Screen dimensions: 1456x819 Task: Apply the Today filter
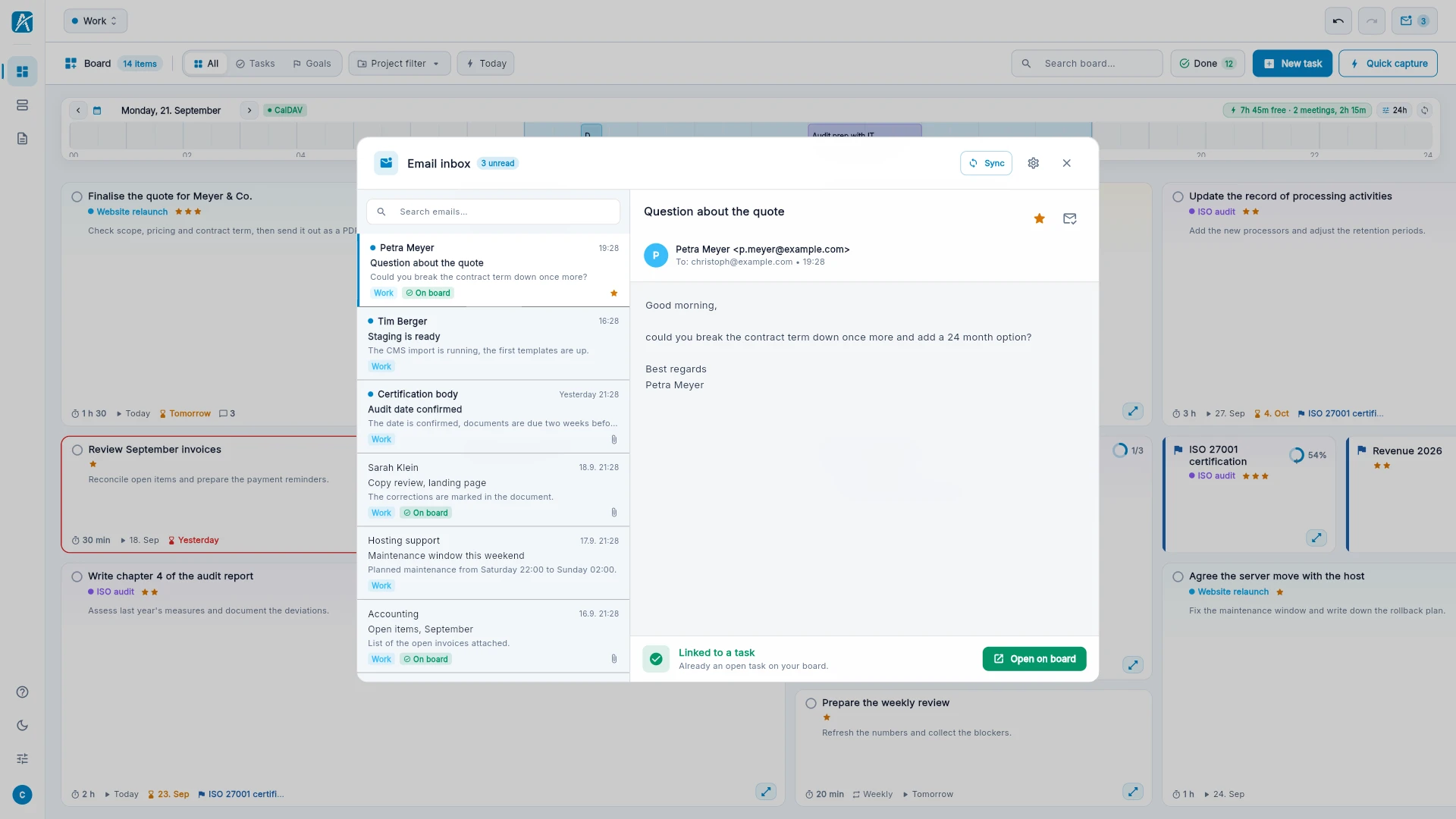[x=486, y=64]
